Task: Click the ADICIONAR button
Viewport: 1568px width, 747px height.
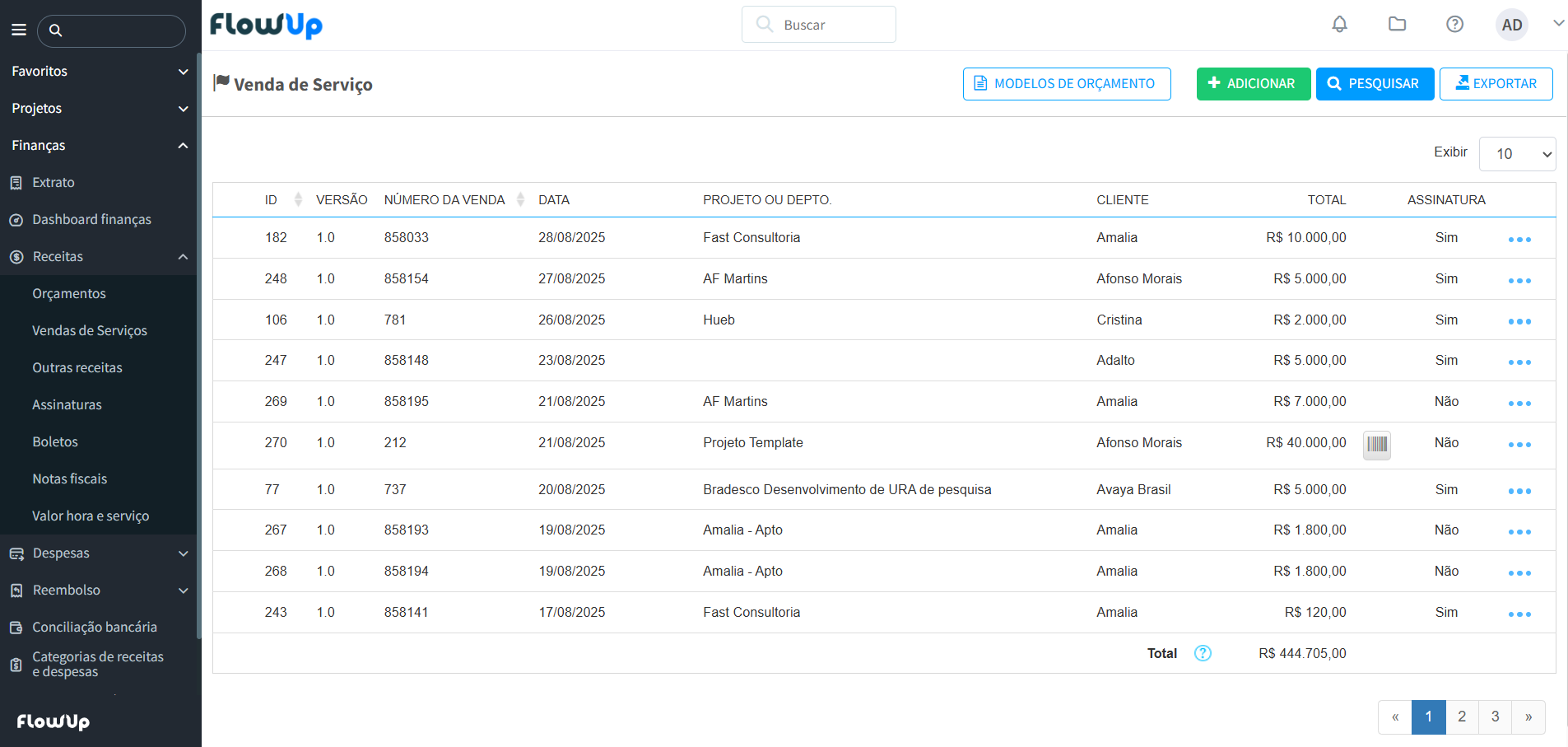Action: coord(1253,83)
